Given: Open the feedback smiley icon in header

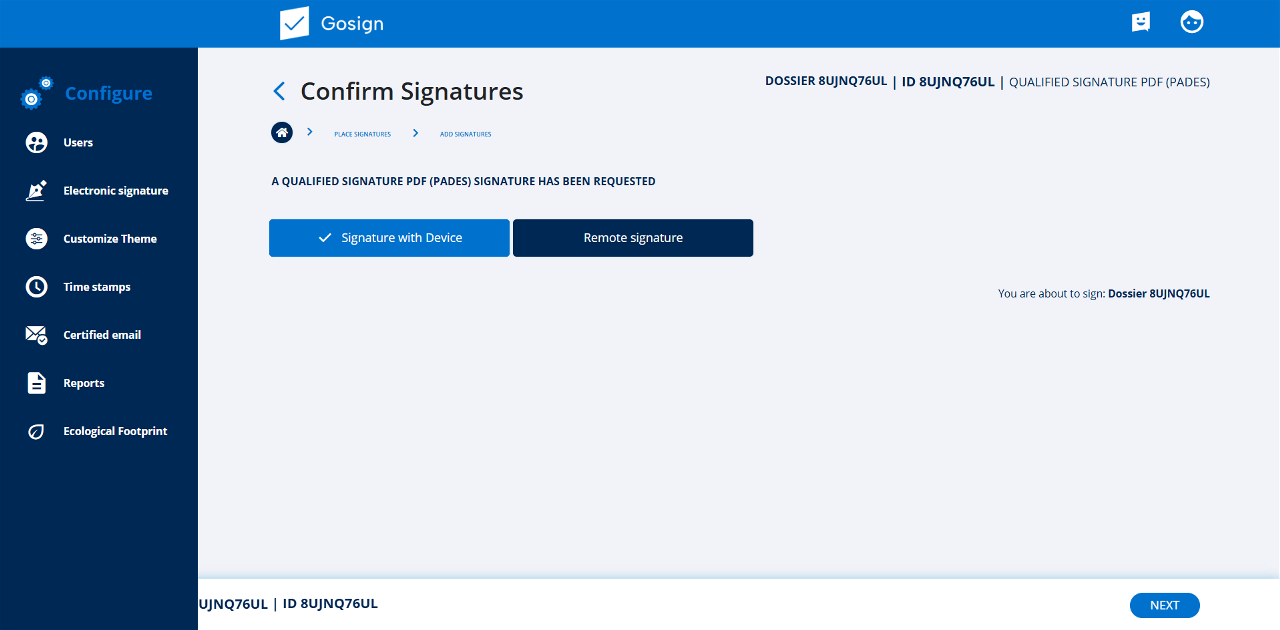Looking at the screenshot, I should pyautogui.click(x=1141, y=22).
